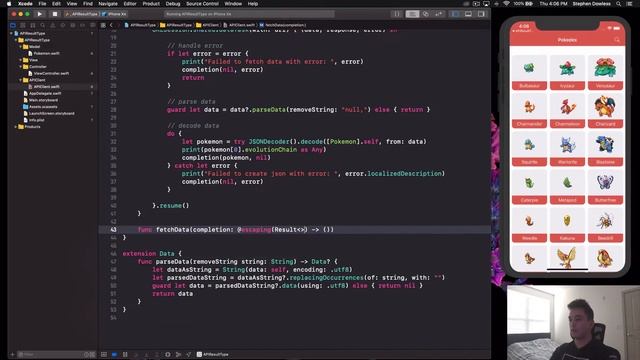Open the Debug menu

[173, 4]
